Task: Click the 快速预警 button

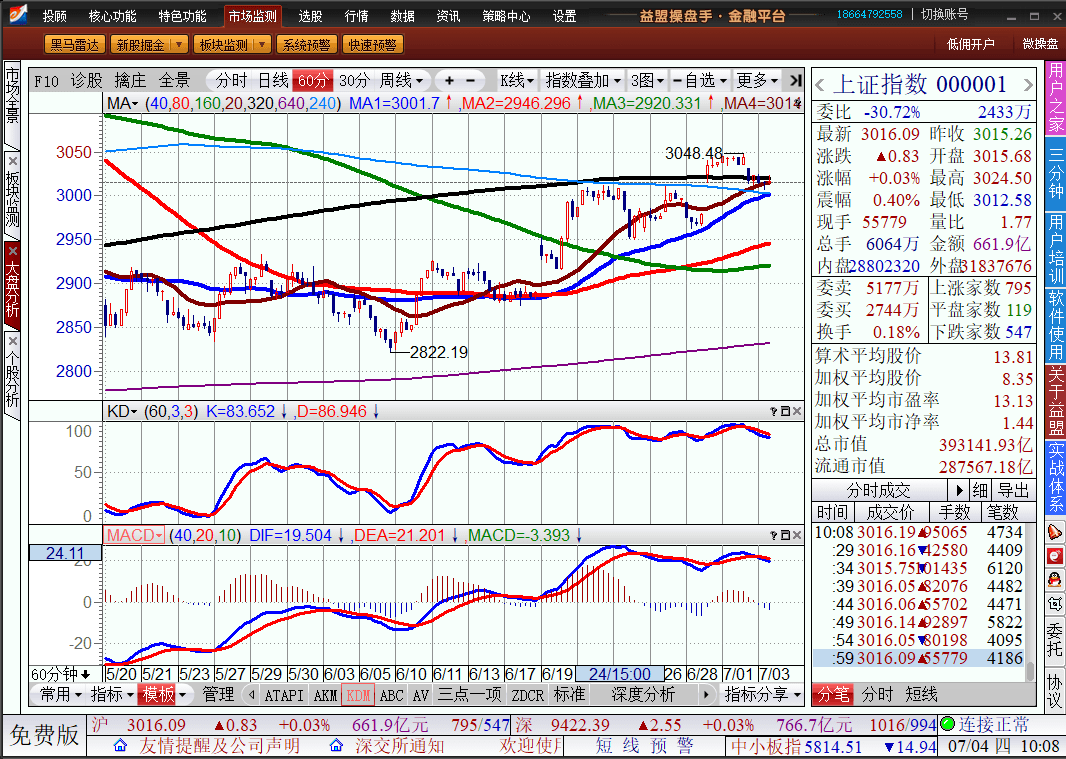Action: tap(373, 45)
